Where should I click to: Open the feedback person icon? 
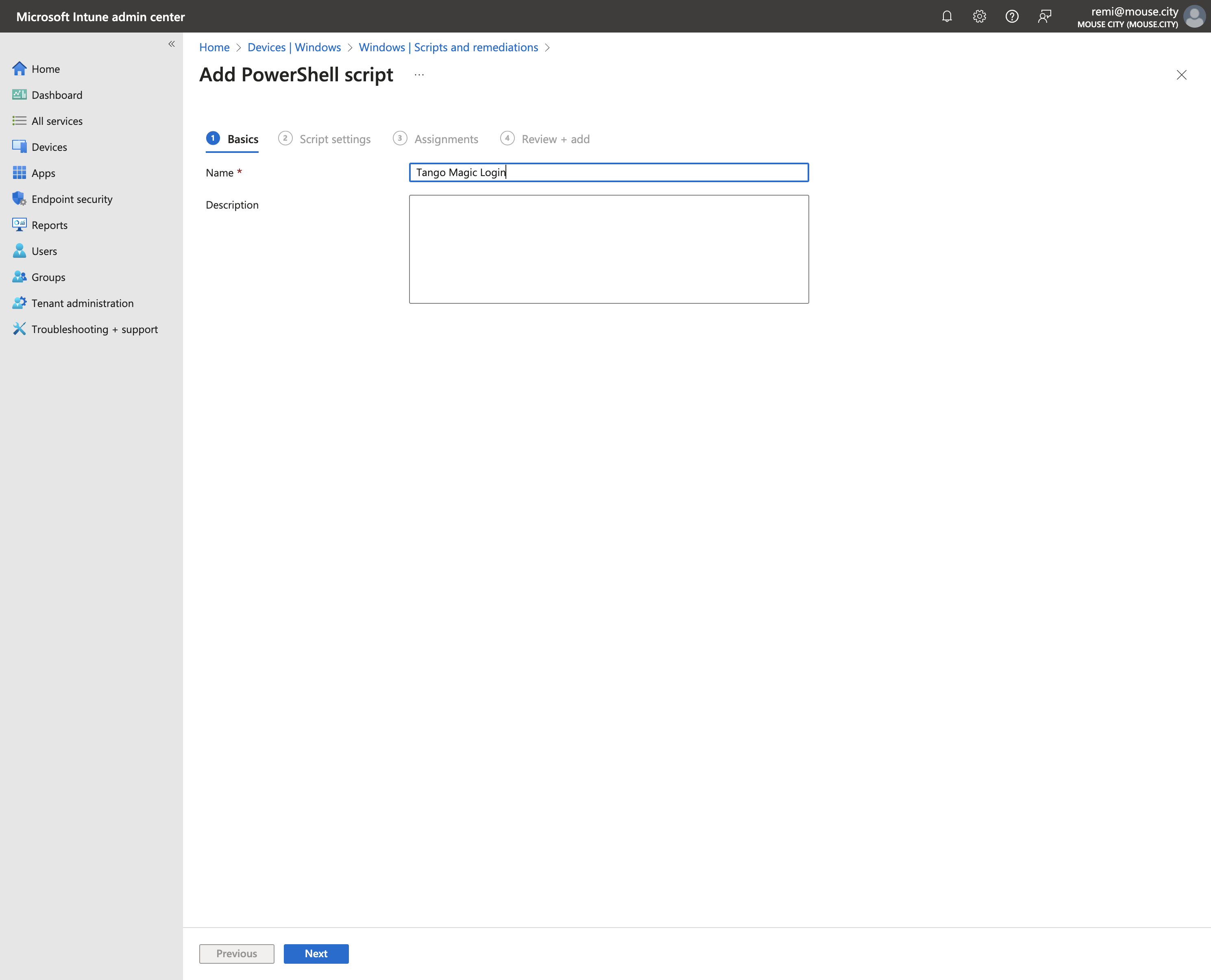[1044, 16]
